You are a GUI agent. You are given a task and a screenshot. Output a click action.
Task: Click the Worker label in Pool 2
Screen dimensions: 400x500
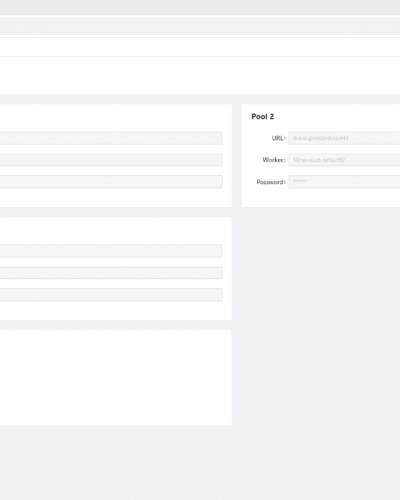pyautogui.click(x=274, y=160)
